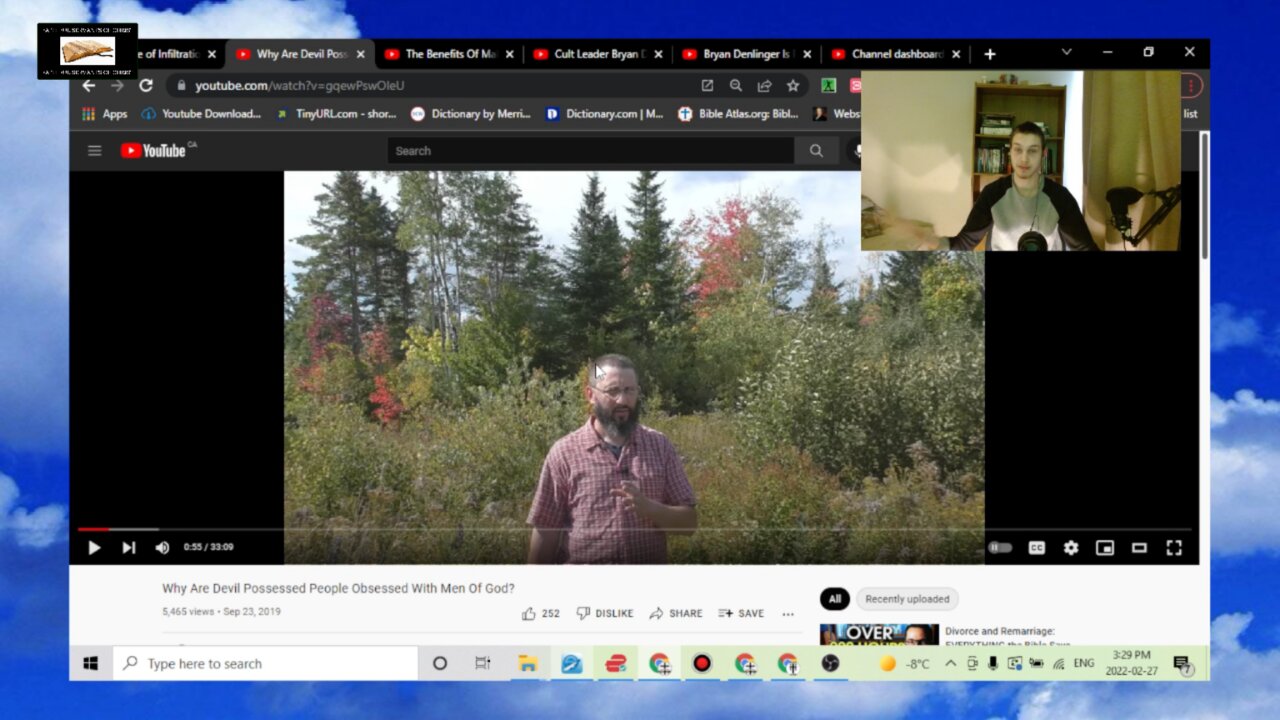Image resolution: width=1280 pixels, height=720 pixels.
Task: Open Cortana circle icon on taskbar
Action: 439,663
